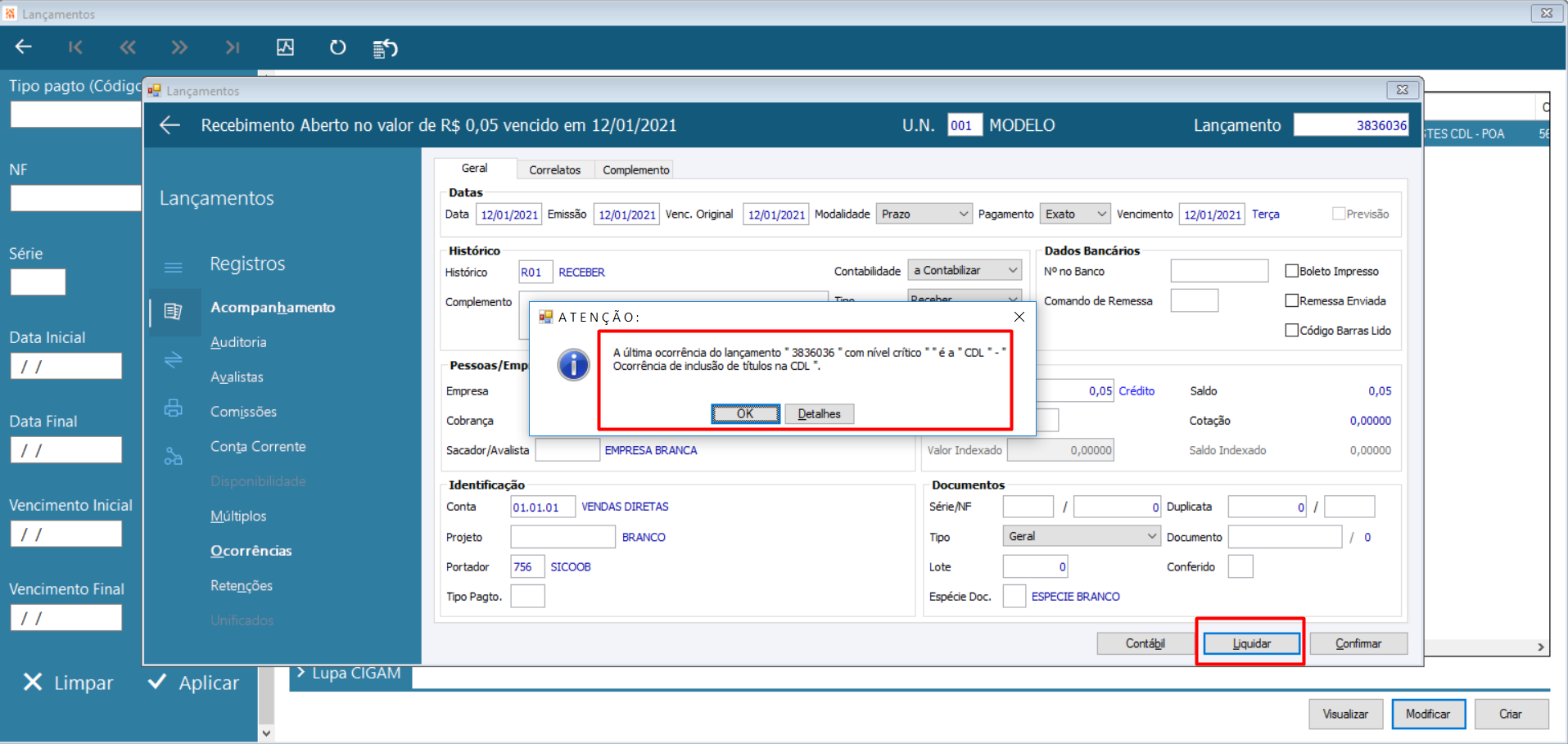Open Retenções in sidebar menu
Viewport: 1568px width, 744px height.
(x=242, y=586)
